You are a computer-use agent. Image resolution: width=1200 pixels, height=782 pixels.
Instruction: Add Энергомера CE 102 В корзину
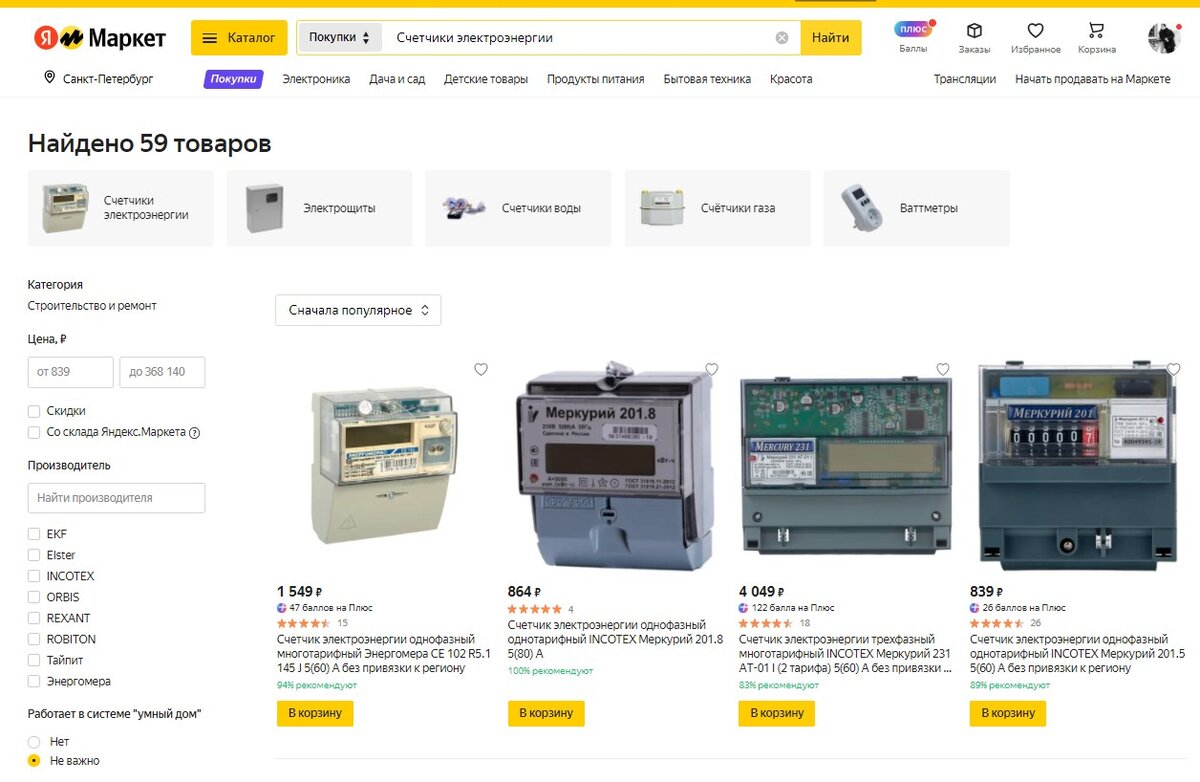click(315, 713)
